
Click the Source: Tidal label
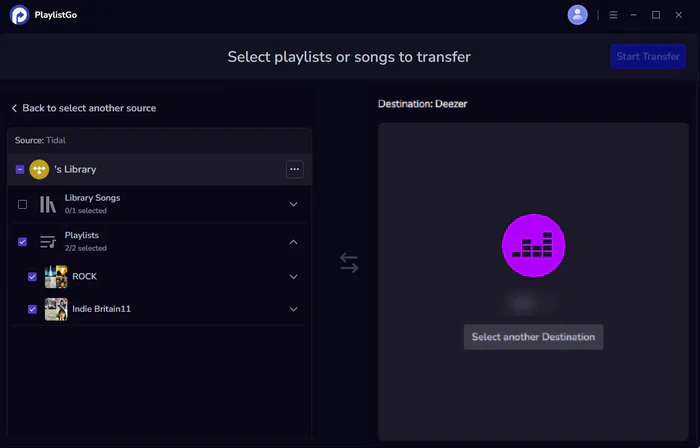tap(40, 141)
